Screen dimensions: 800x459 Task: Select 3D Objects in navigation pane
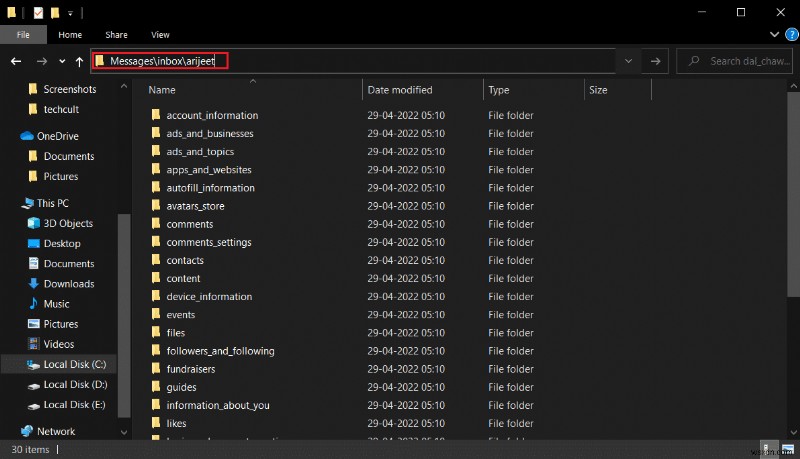pyautogui.click(x=68, y=223)
